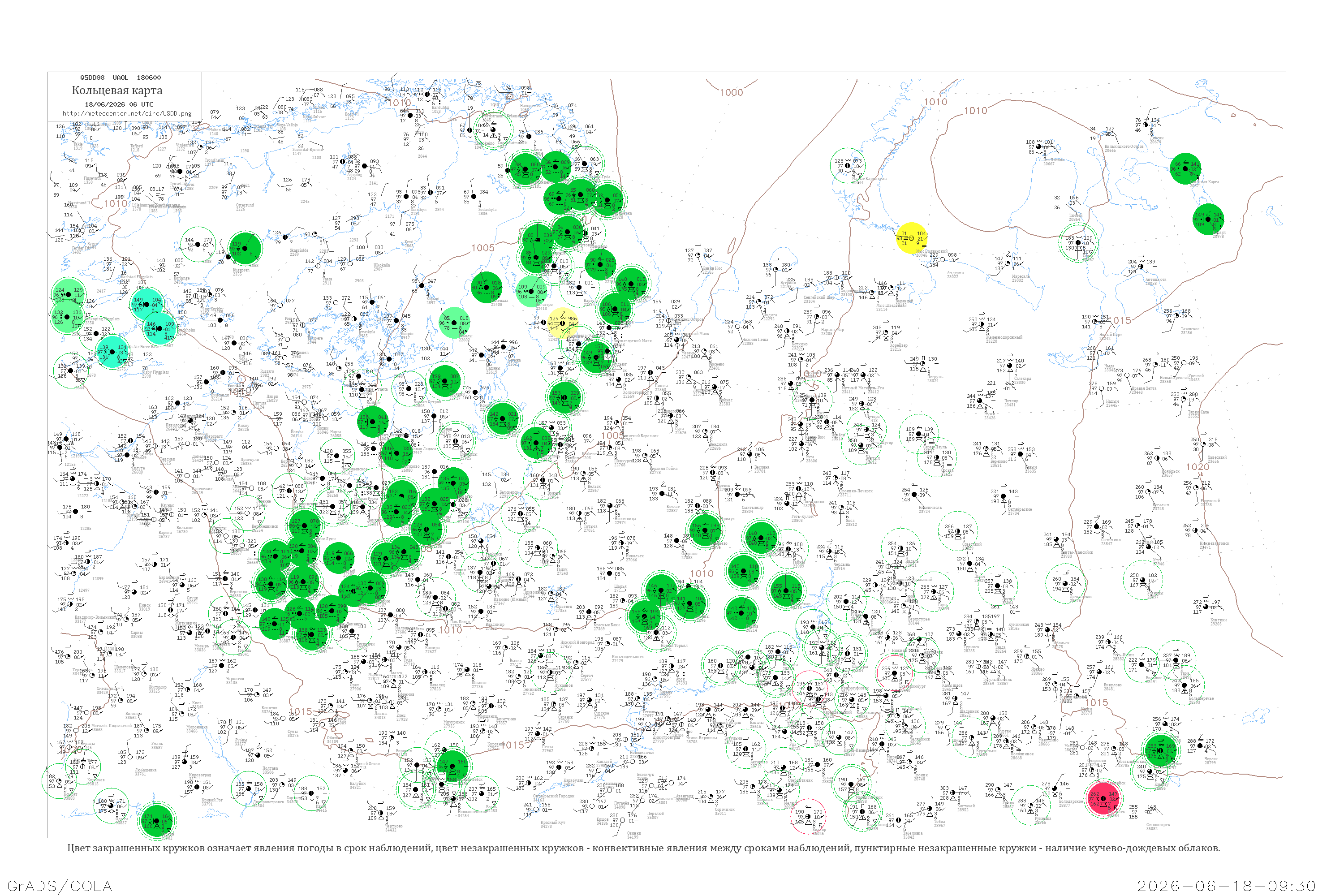Click the Володарское station filled cloud circle
This screenshot has width=1344, height=896.
[1055, 788]
